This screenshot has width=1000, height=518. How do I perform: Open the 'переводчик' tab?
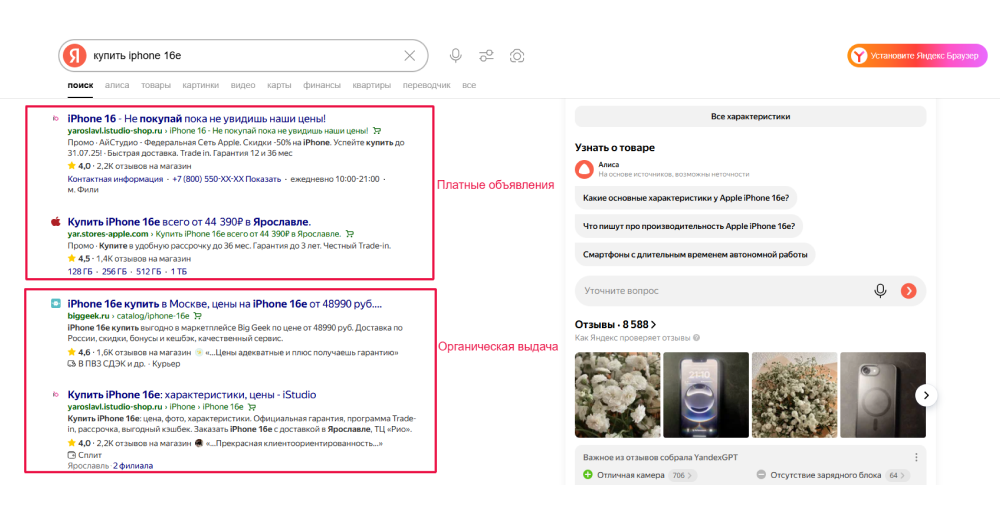pos(427,85)
